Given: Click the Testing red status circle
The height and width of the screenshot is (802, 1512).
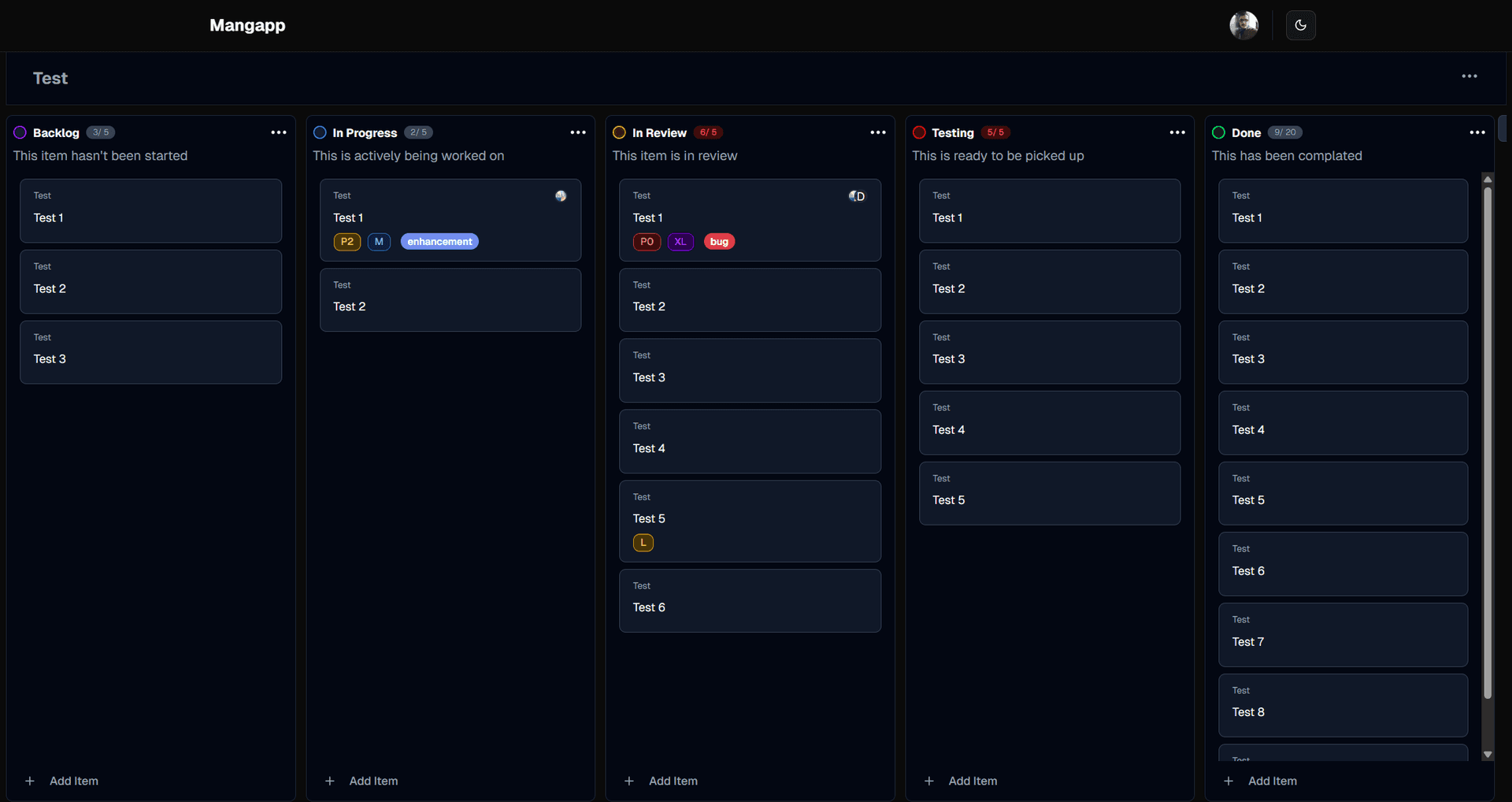Looking at the screenshot, I should click(920, 132).
